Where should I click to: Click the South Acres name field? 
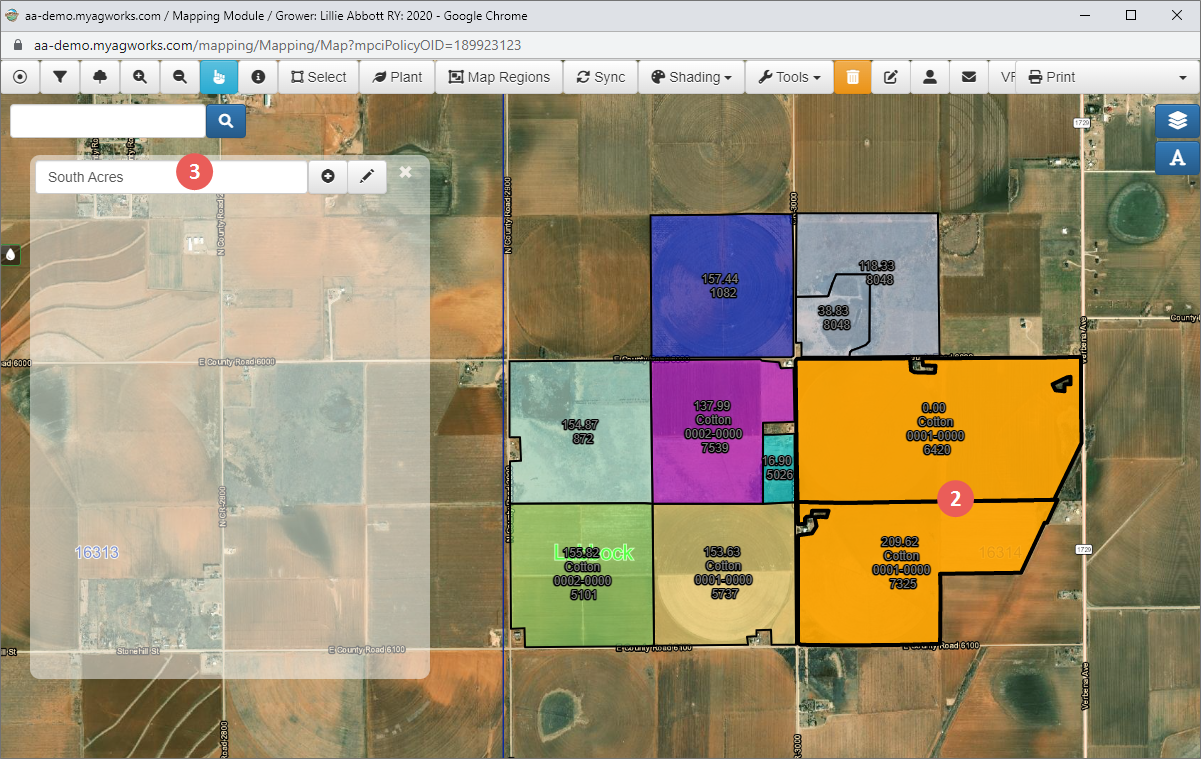coord(171,177)
